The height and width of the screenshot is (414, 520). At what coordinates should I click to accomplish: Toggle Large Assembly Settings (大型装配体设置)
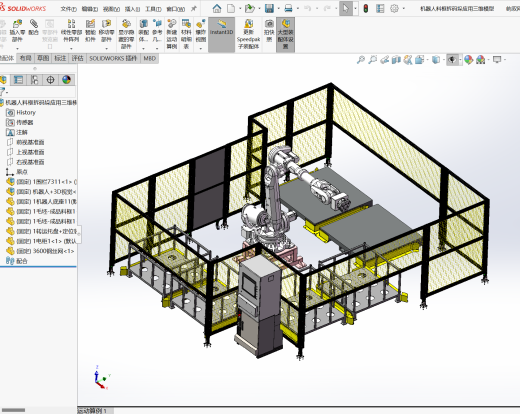(285, 34)
